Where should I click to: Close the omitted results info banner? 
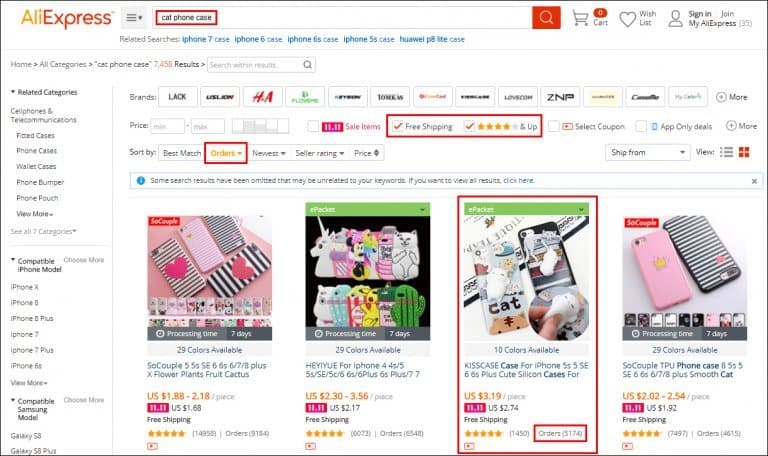754,181
